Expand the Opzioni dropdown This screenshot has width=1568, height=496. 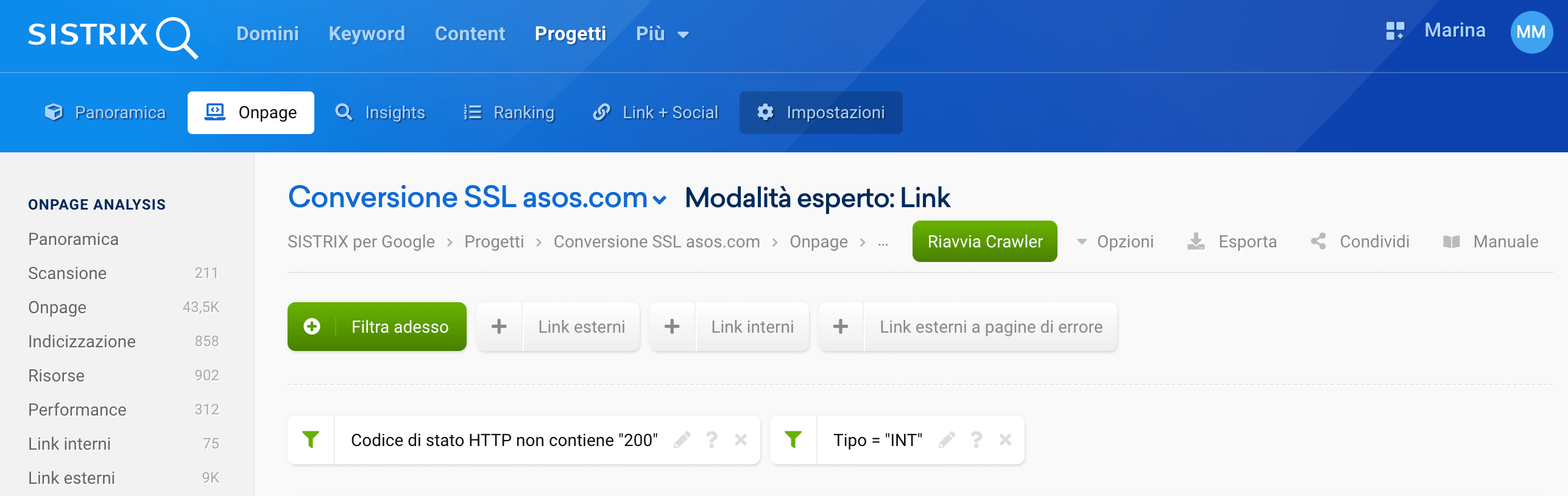1116,242
